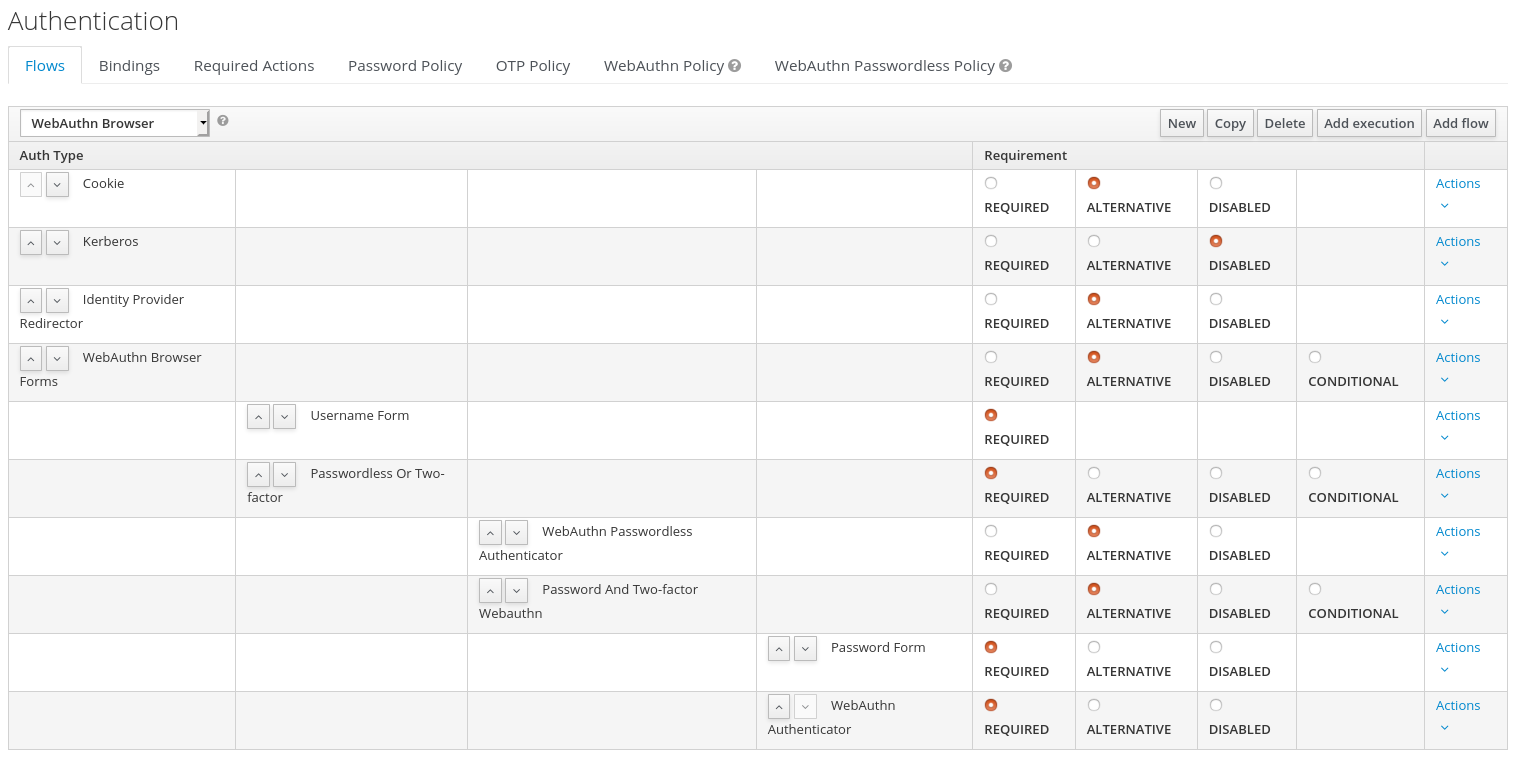Set WebAuthn Passwordless Authenticator to REQUIRED
1521x765 pixels.
tap(991, 531)
